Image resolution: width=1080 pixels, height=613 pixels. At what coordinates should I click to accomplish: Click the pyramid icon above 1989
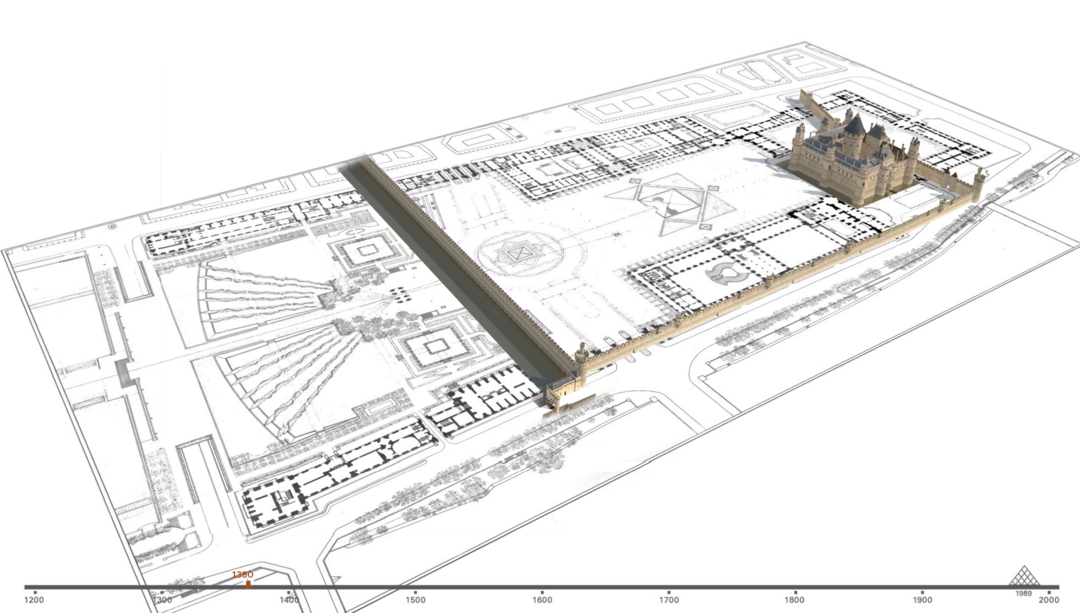(1022, 576)
